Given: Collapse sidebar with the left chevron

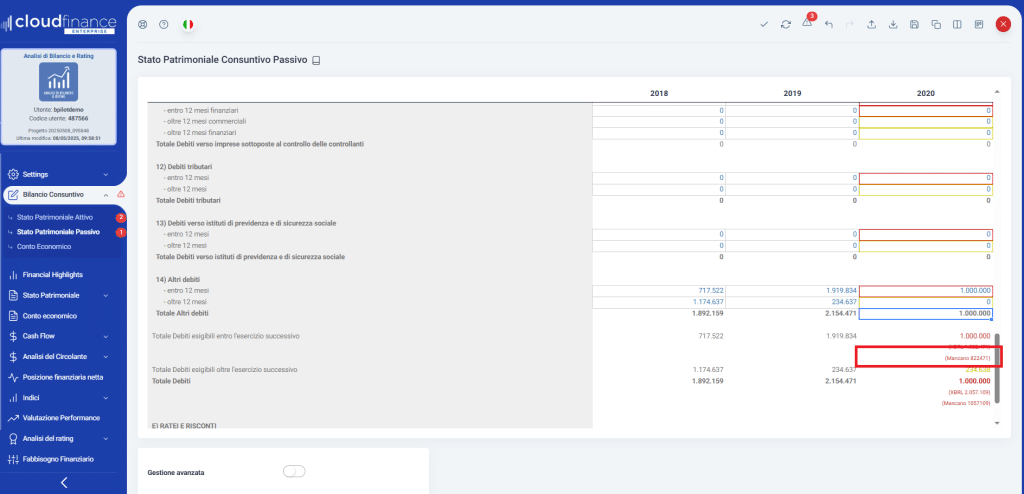Looking at the screenshot, I should pos(63,483).
